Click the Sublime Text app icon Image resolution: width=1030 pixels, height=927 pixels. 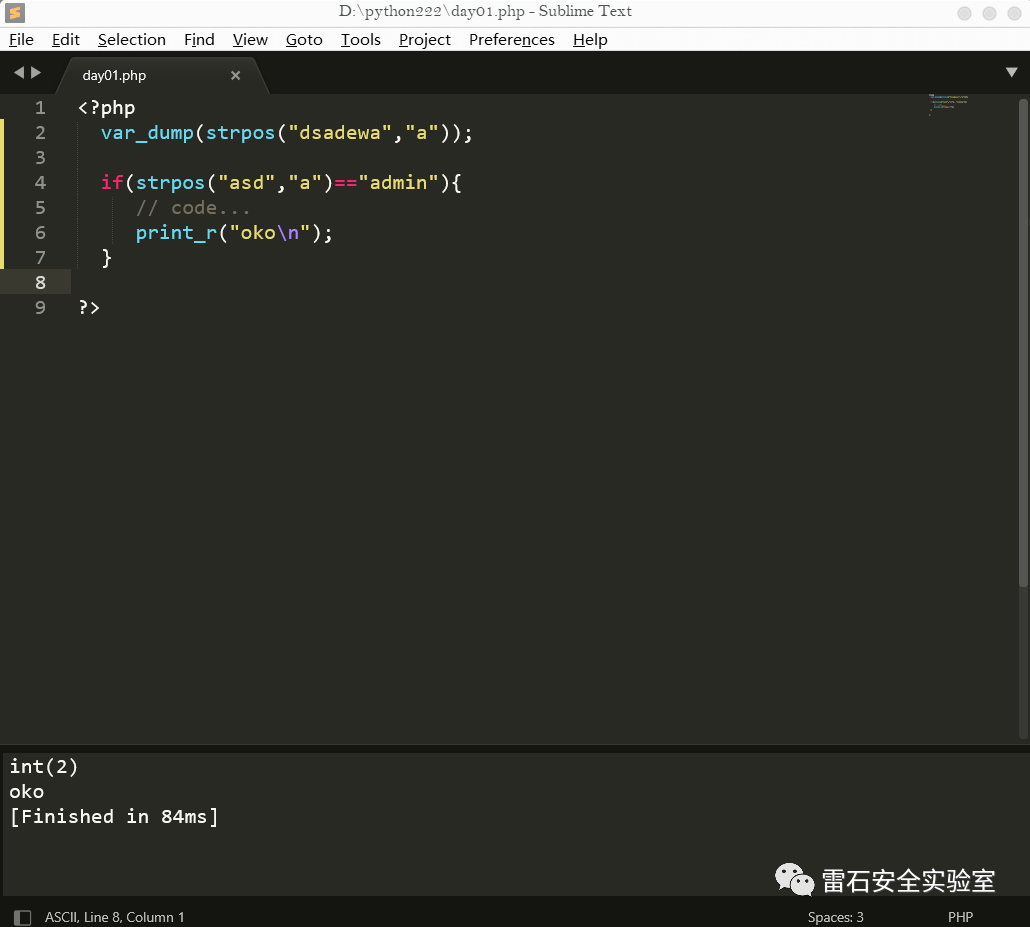pyautogui.click(x=15, y=13)
